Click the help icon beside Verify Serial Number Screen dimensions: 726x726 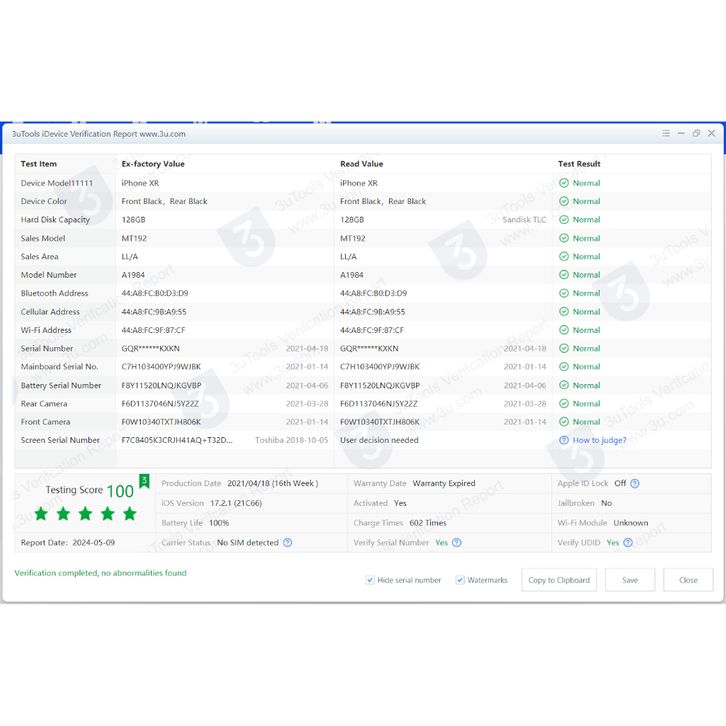coord(457,543)
